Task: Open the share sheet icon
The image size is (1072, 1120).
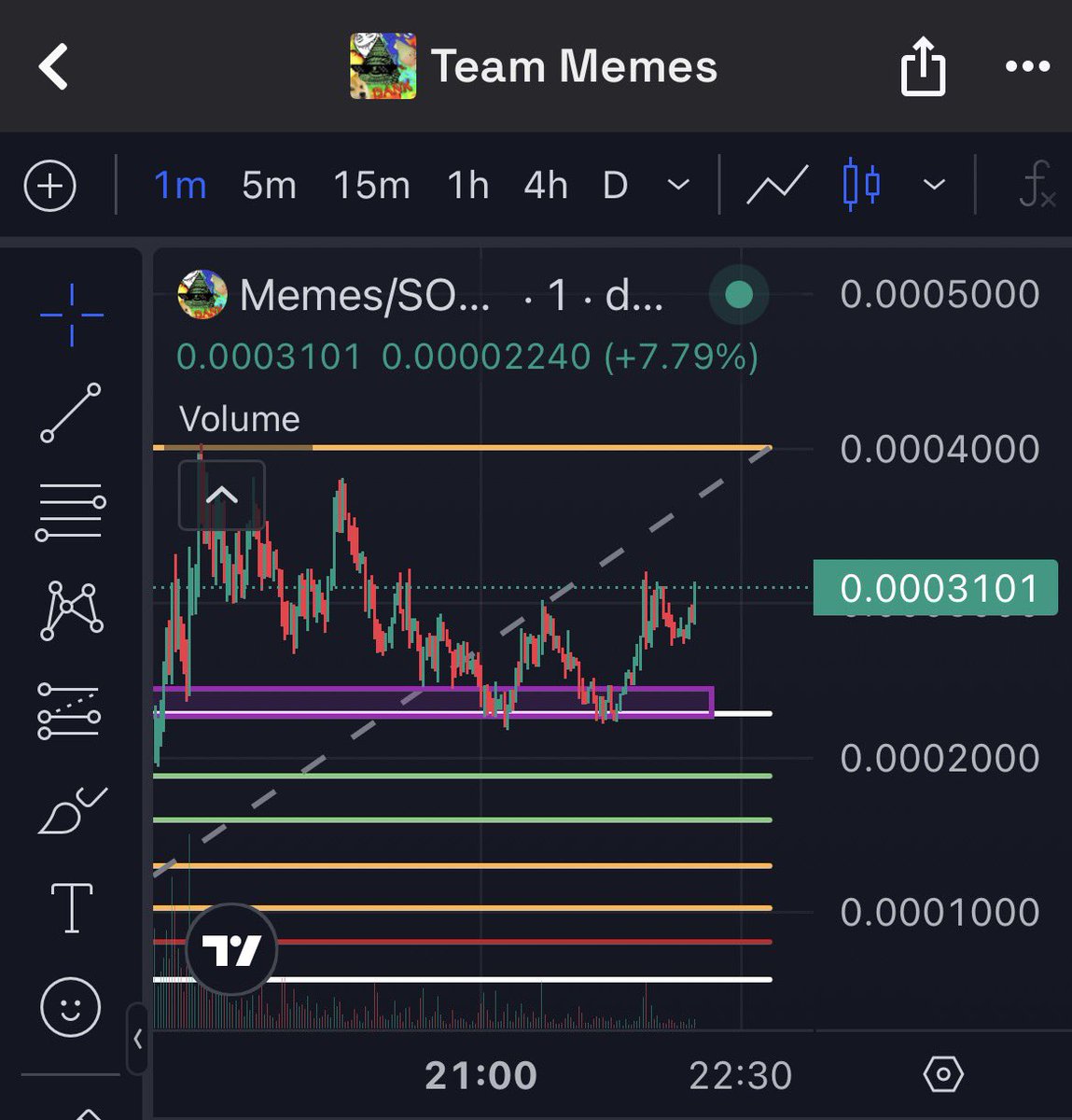Action: click(923, 65)
